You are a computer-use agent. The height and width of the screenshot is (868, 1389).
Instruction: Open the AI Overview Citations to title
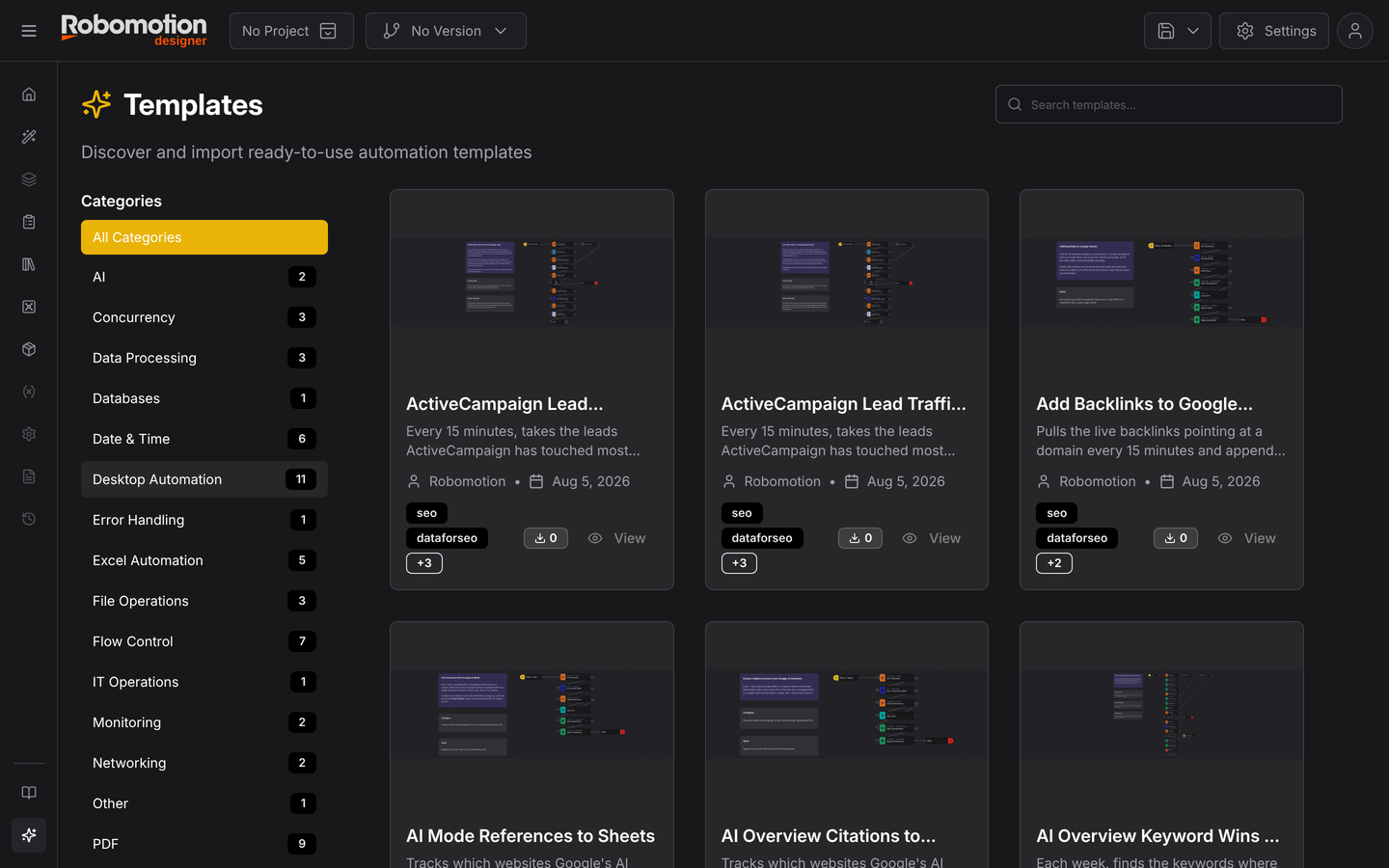829,836
